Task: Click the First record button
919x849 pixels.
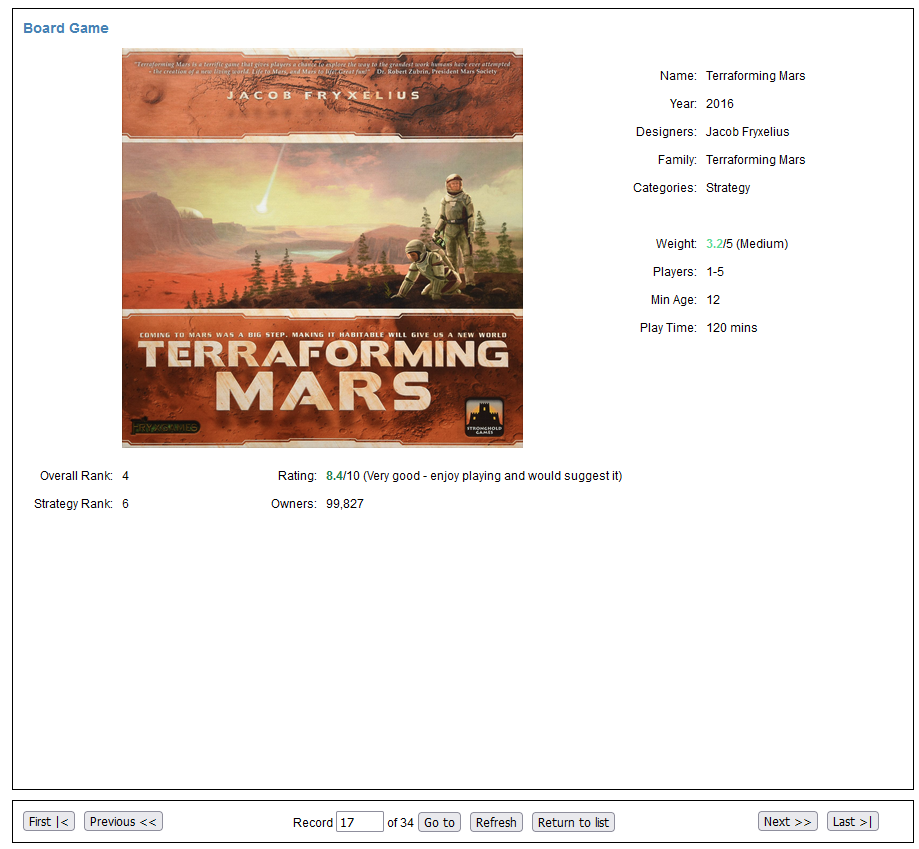Action: [49, 822]
